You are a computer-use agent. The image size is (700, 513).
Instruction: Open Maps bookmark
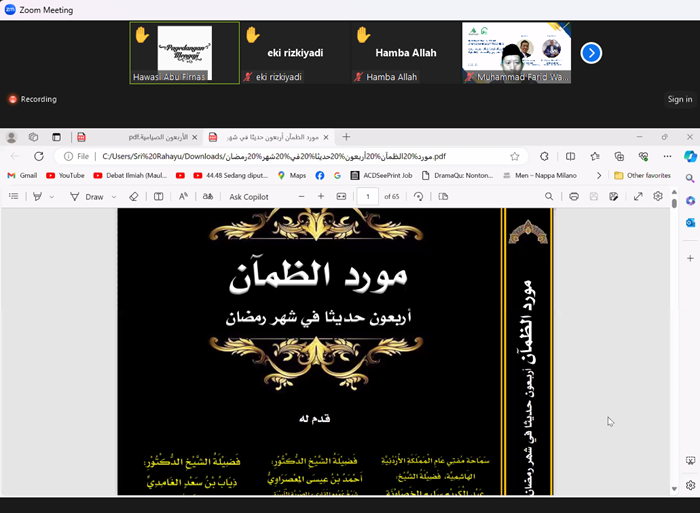[292, 175]
